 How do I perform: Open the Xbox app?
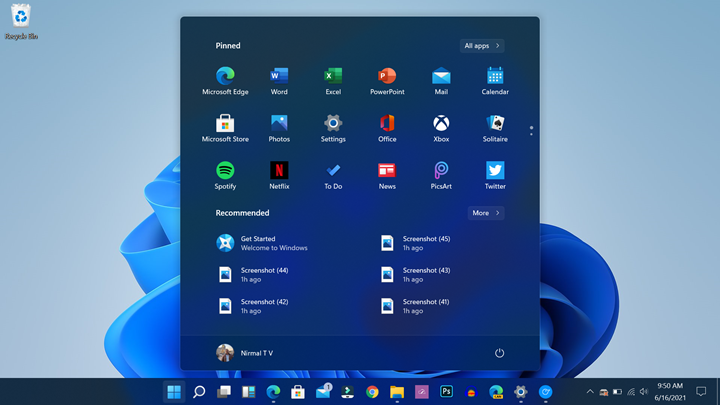pyautogui.click(x=441, y=128)
